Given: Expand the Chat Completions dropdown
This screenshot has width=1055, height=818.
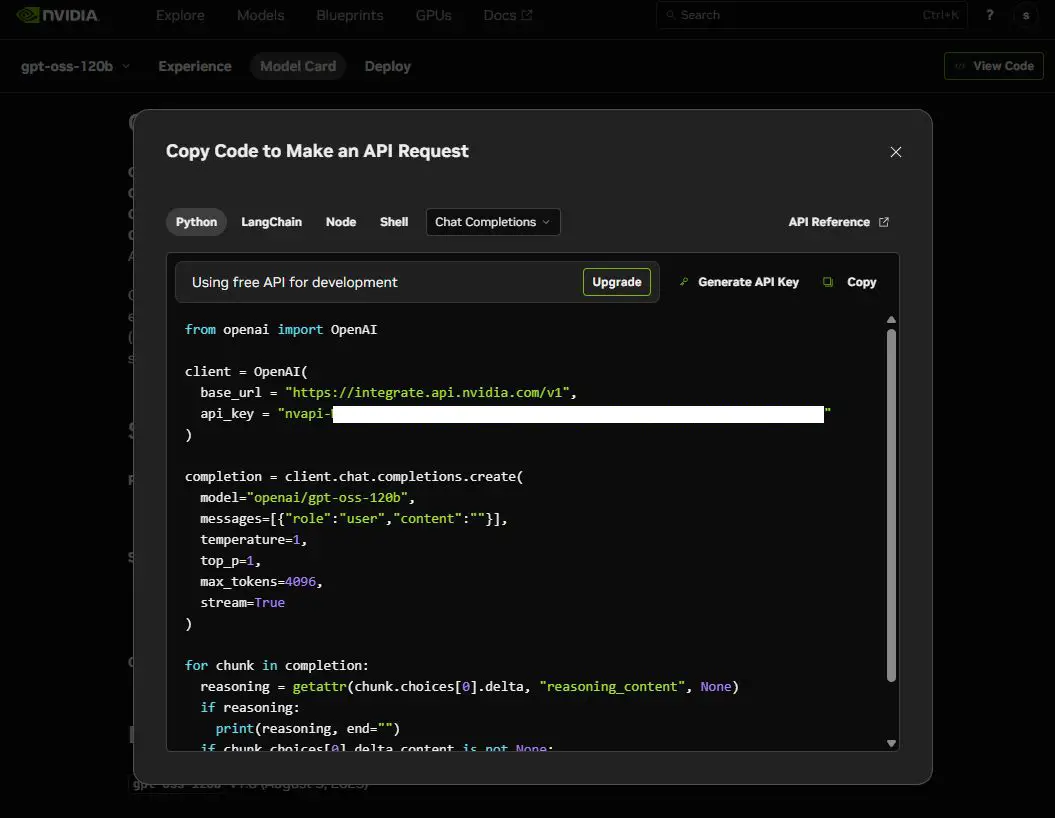Looking at the screenshot, I should [493, 222].
